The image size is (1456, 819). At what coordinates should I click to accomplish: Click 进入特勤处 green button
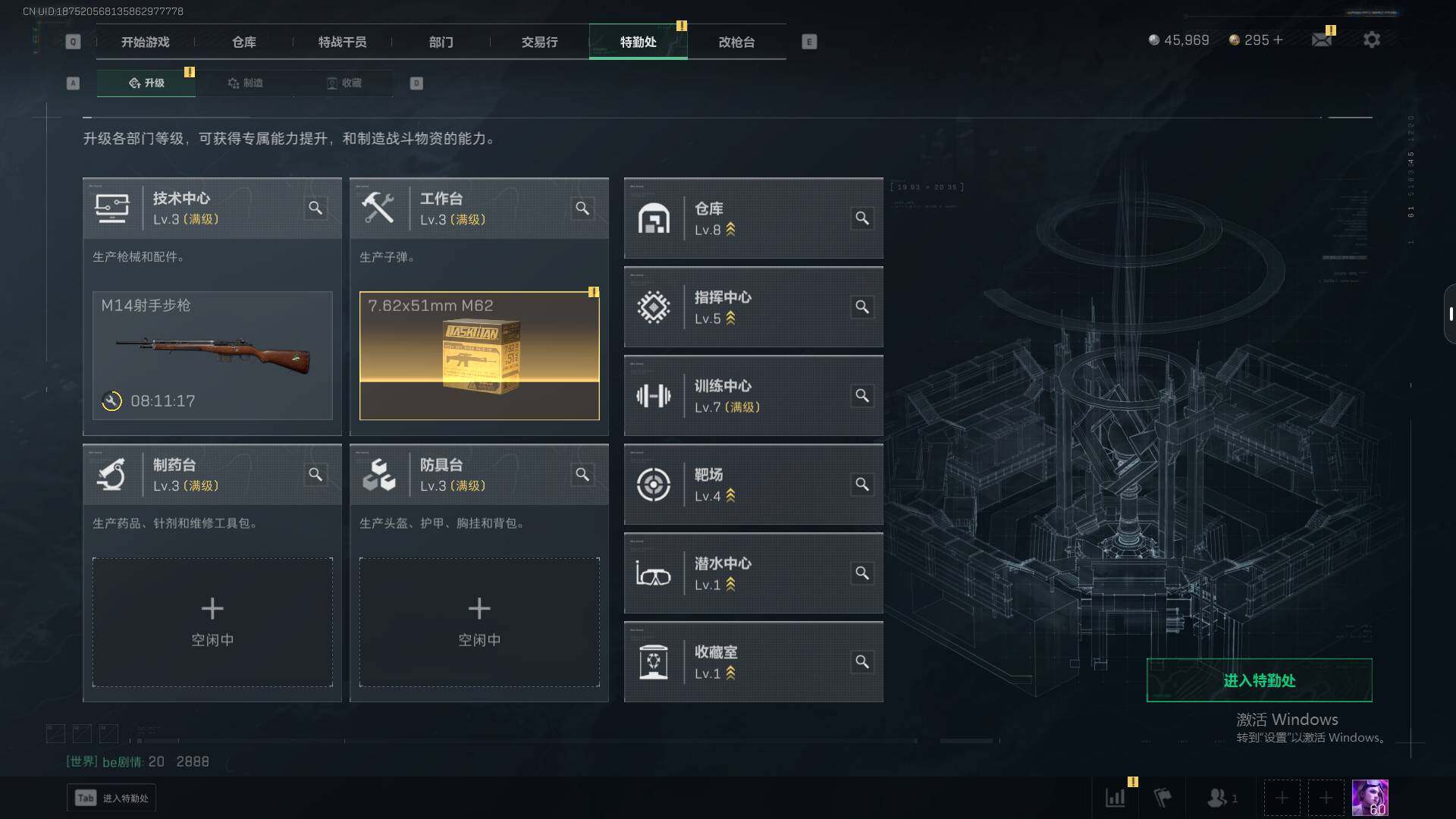click(x=1259, y=680)
